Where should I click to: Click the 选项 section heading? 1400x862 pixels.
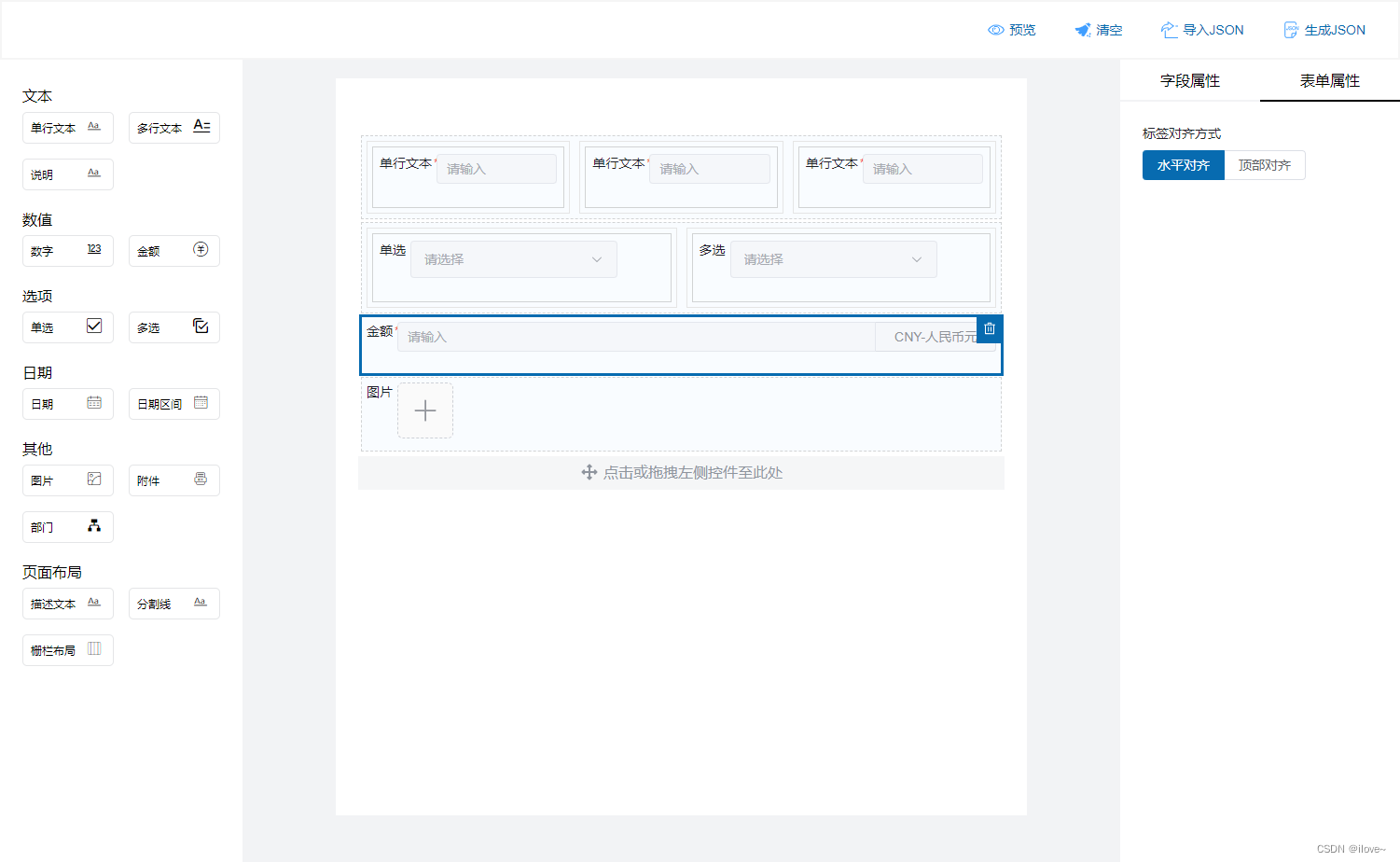[x=37, y=296]
